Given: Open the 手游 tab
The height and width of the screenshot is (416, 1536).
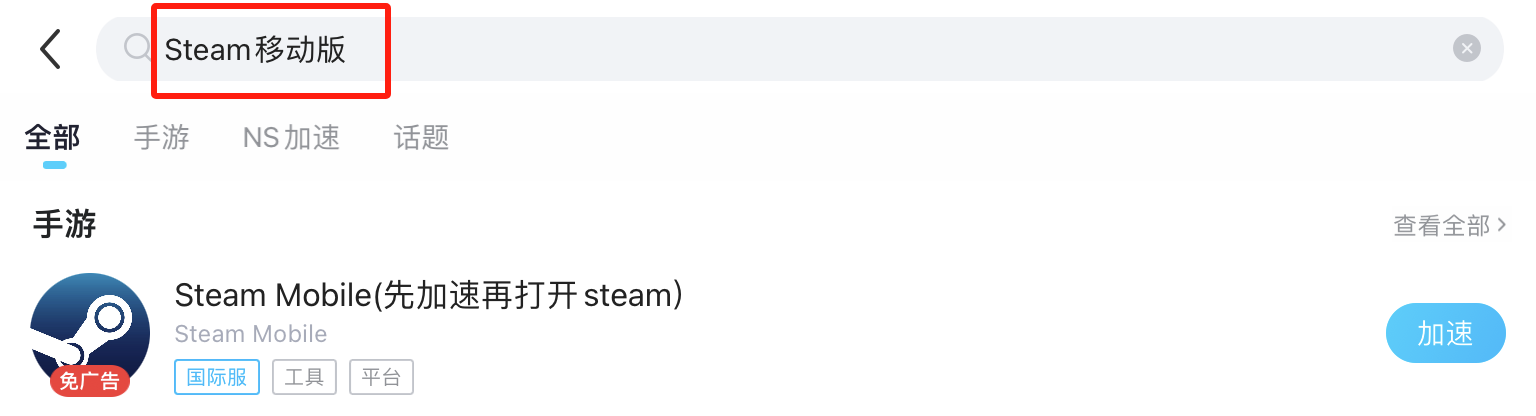Looking at the screenshot, I should point(162,137).
